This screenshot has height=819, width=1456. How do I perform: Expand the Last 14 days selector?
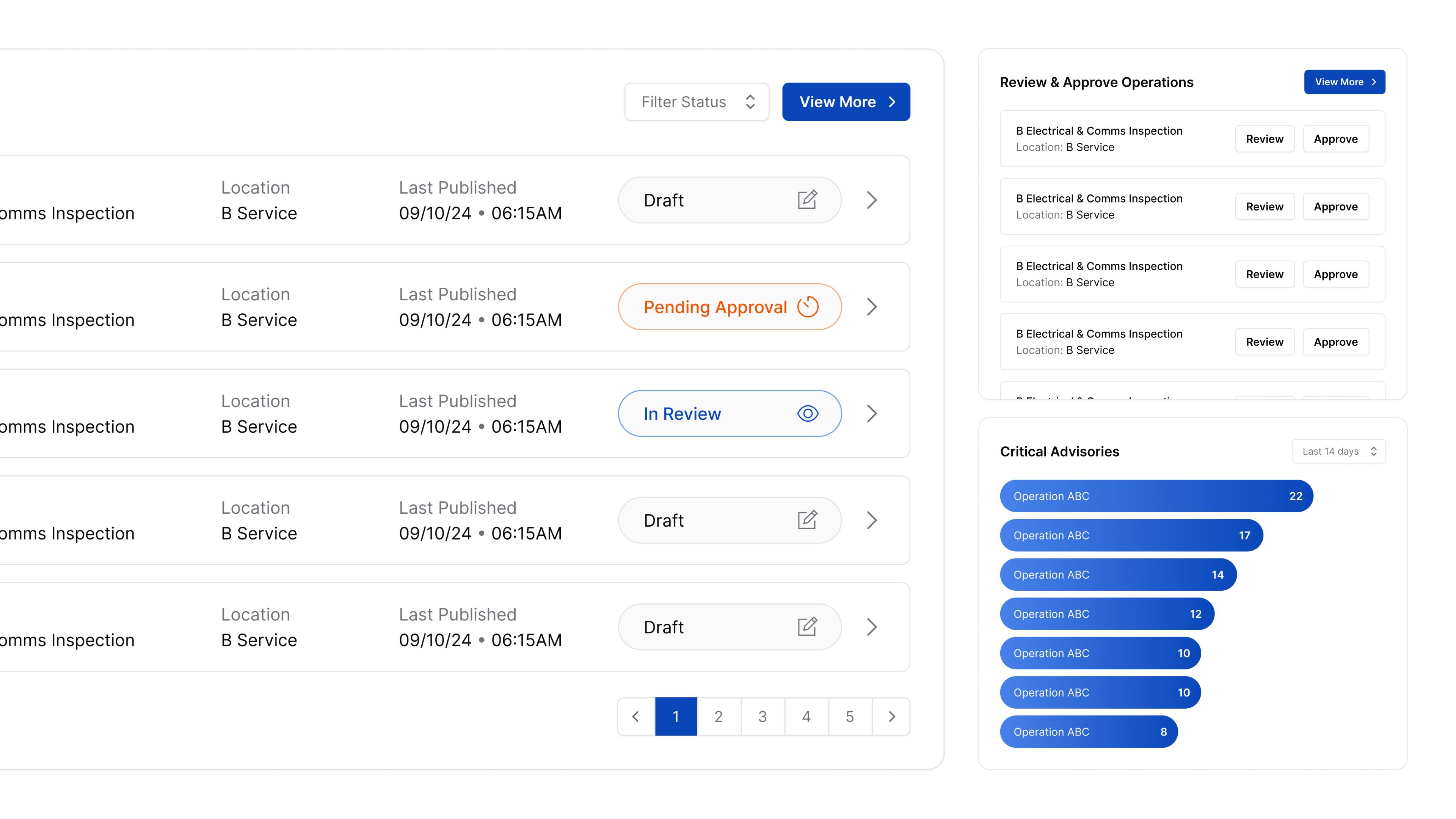tap(1338, 451)
